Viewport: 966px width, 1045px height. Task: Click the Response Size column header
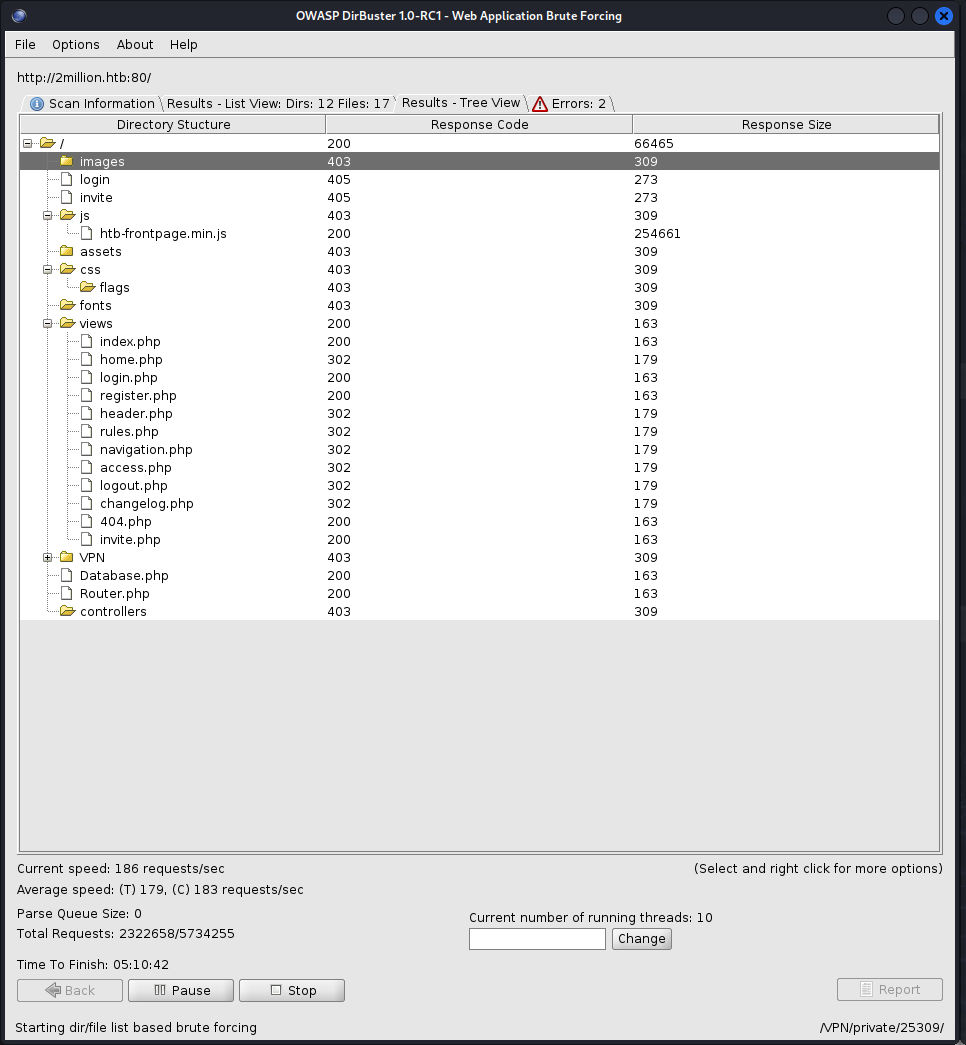pyautogui.click(x=786, y=125)
